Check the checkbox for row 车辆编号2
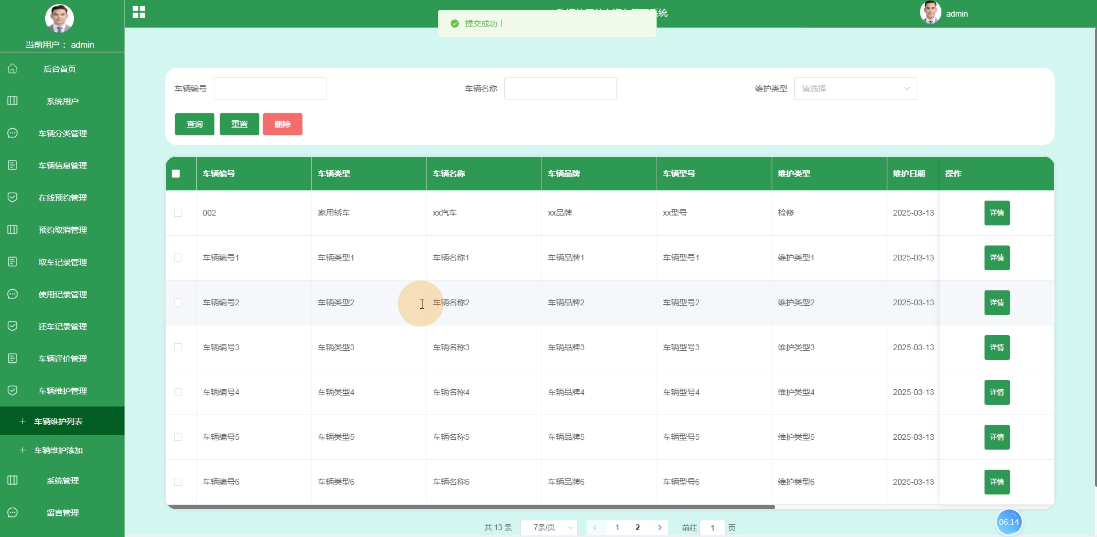Viewport: 1097px width, 537px height. click(178, 302)
